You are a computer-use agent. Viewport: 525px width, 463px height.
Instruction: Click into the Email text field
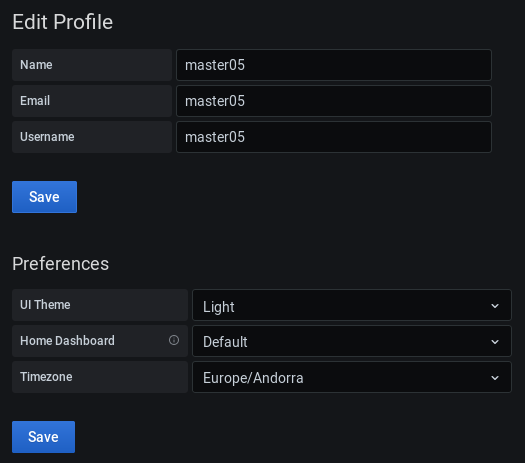(x=334, y=101)
